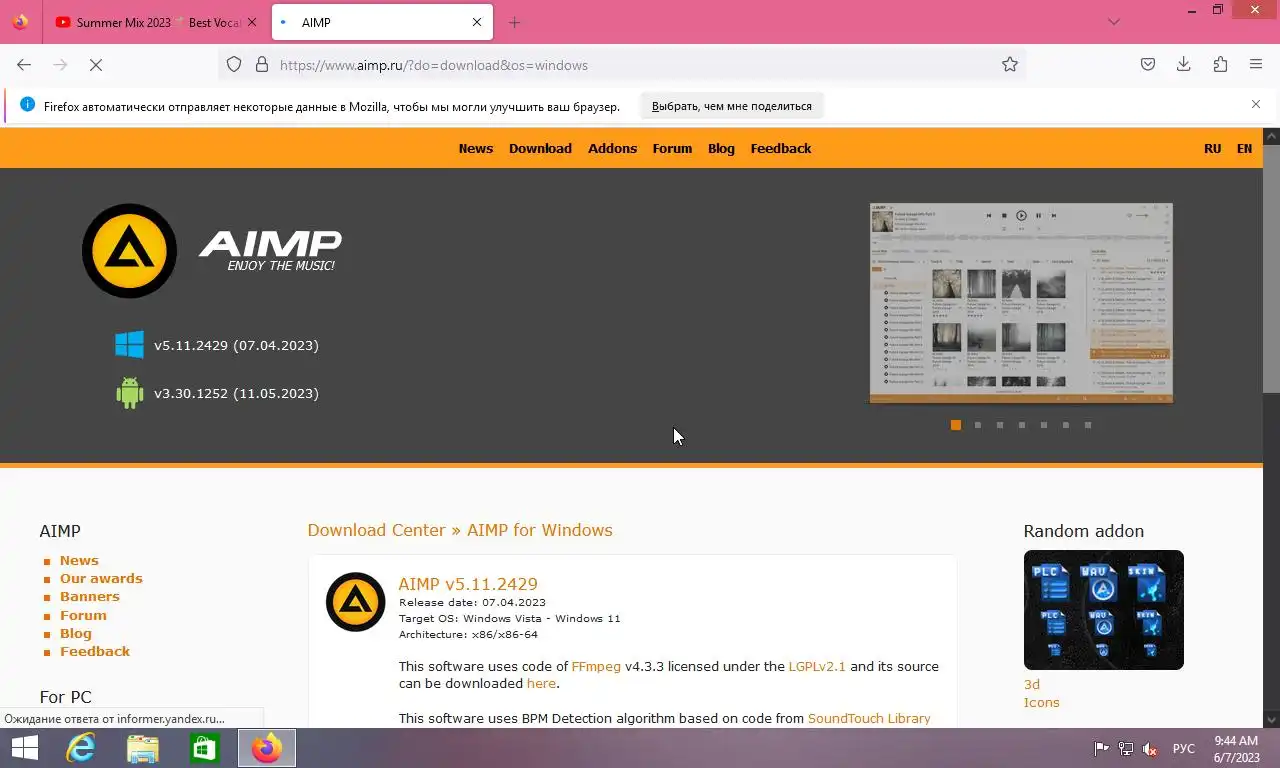Open sidebar Our awards link
The width and height of the screenshot is (1280, 768).
click(101, 579)
